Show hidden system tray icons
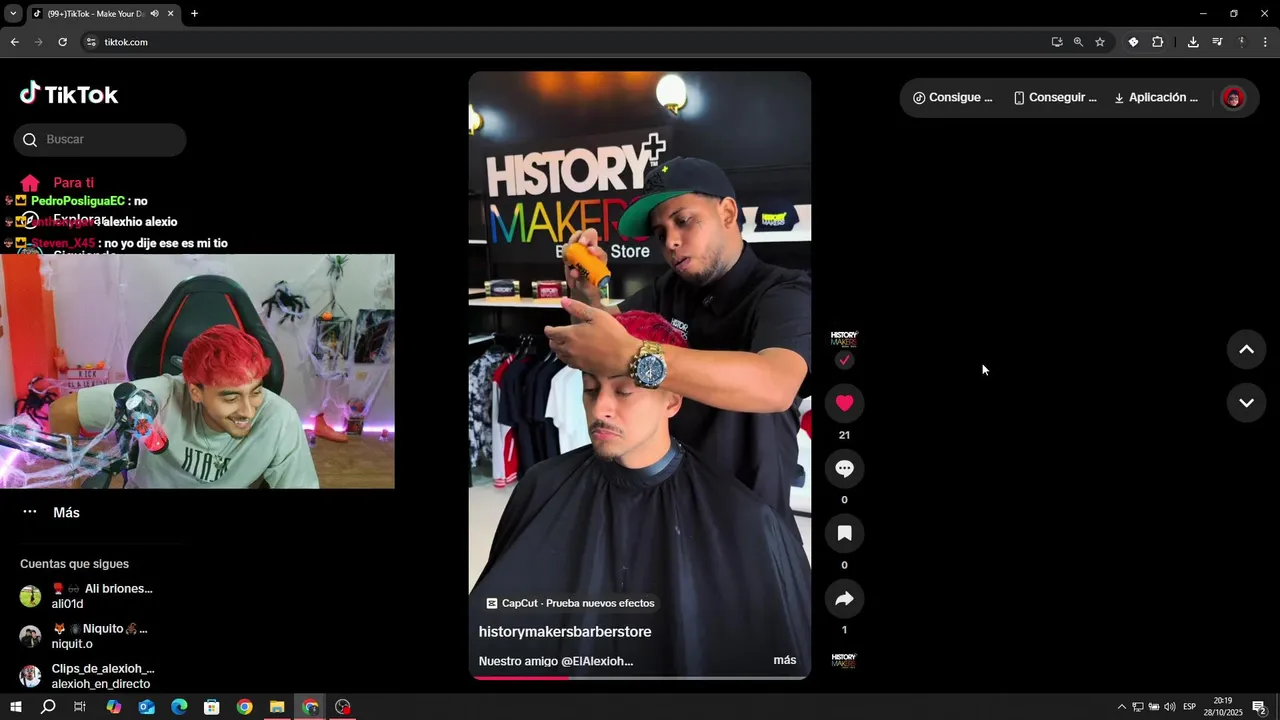1280x720 pixels. (1121, 707)
